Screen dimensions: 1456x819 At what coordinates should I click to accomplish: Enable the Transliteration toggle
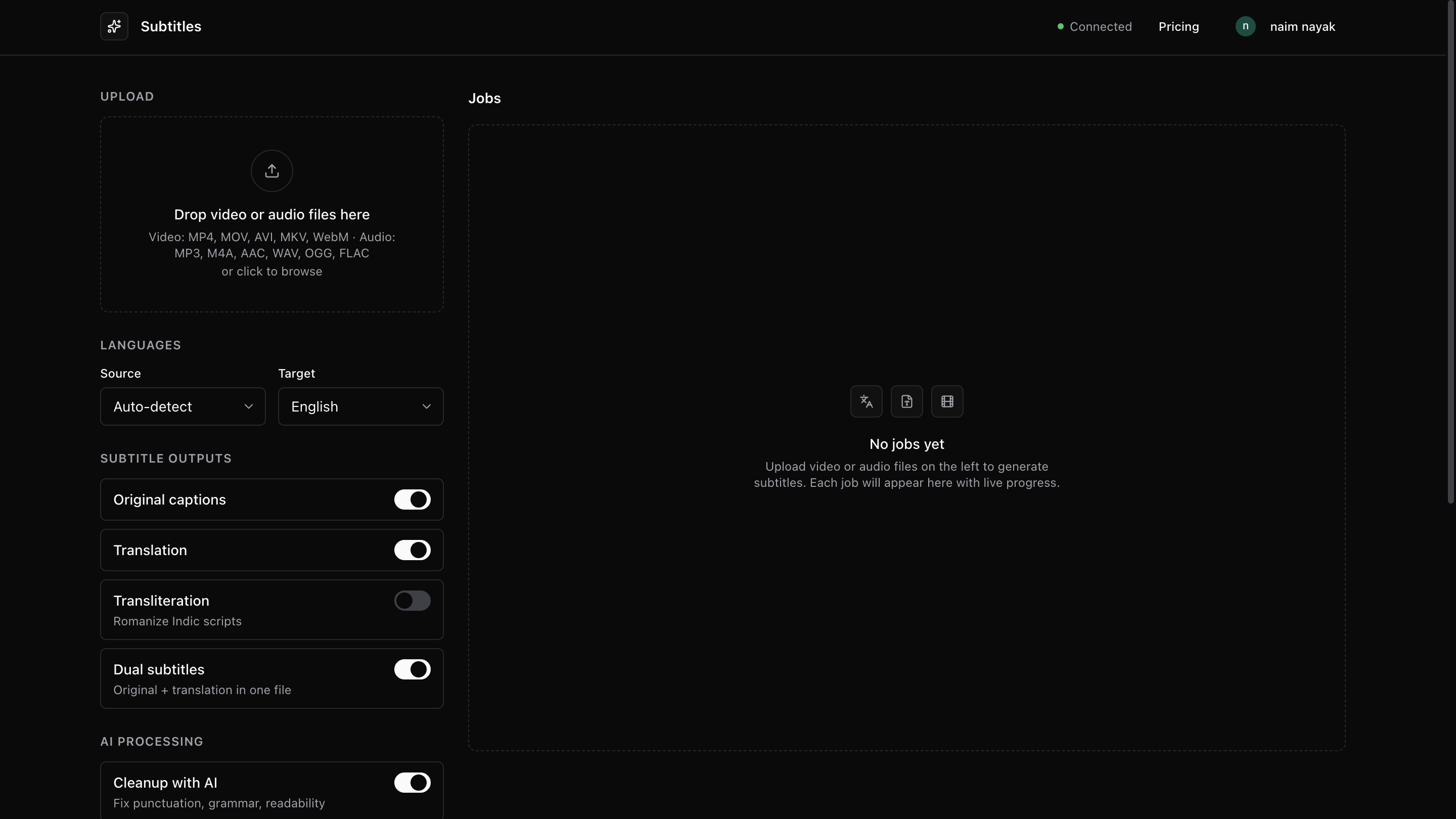tap(412, 601)
